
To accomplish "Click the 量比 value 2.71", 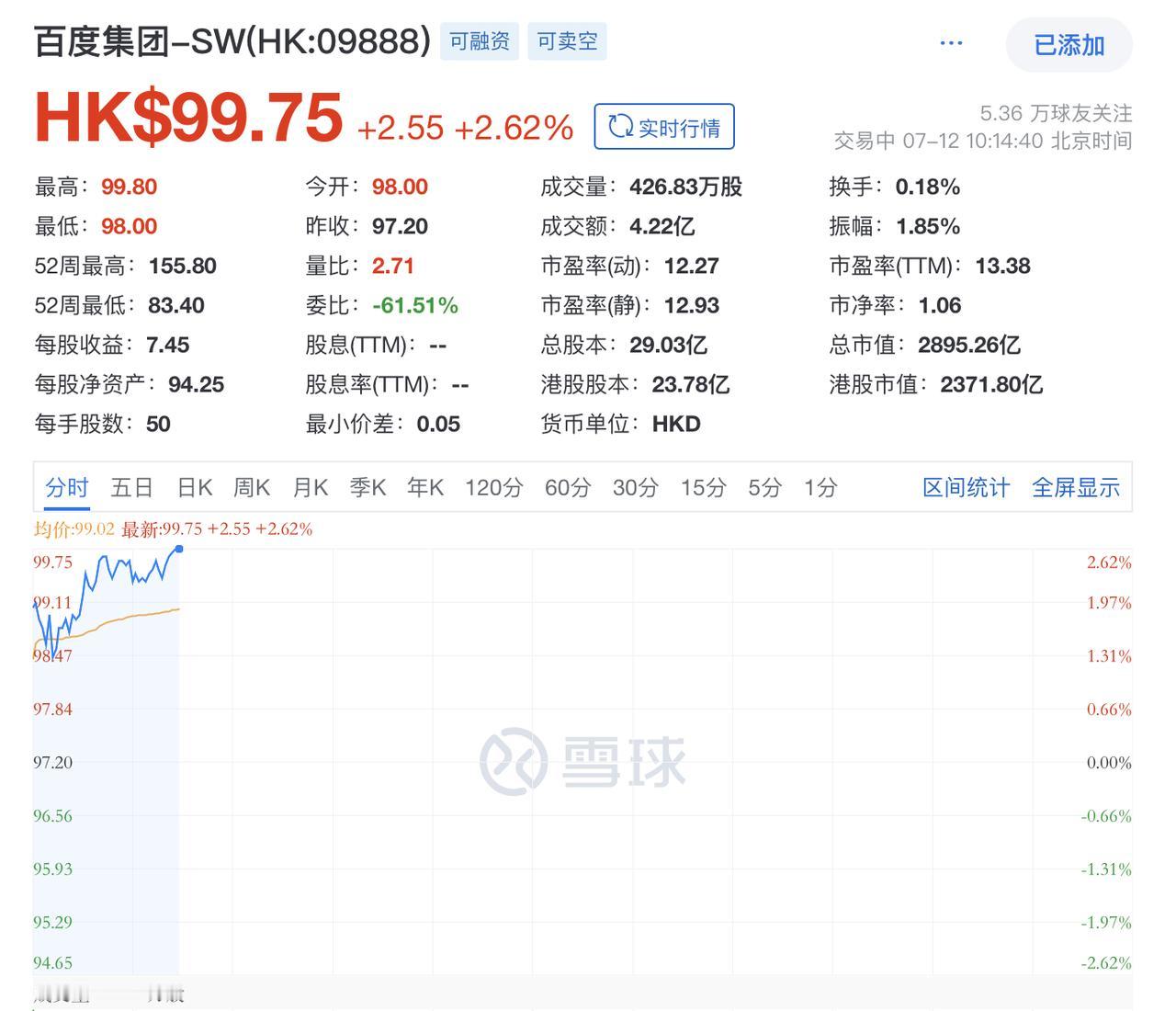I will [393, 266].
